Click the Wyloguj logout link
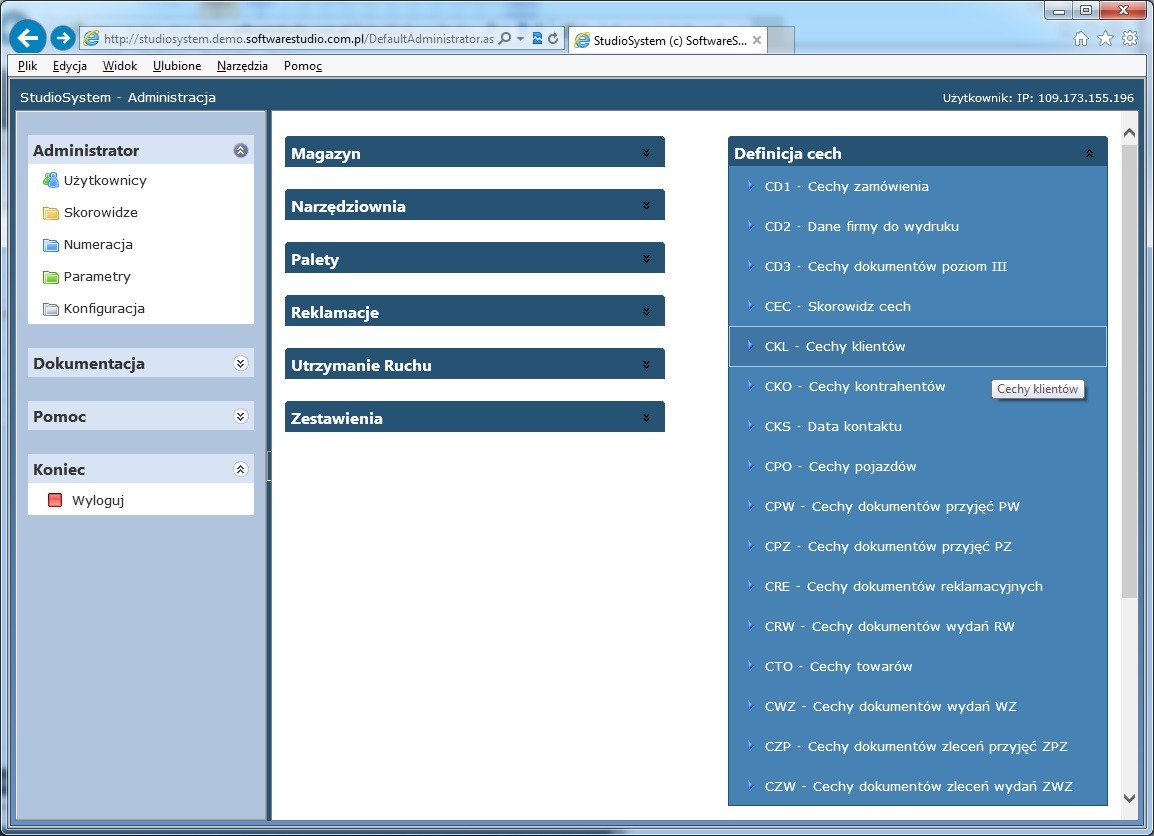The width and height of the screenshot is (1154, 836). [98, 500]
